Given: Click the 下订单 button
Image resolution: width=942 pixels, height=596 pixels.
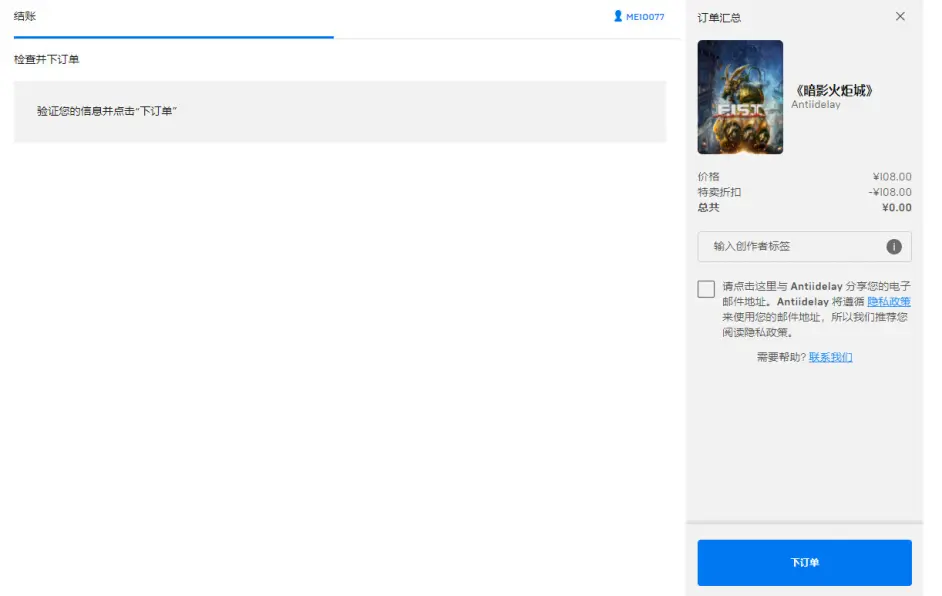Looking at the screenshot, I should (x=804, y=562).
